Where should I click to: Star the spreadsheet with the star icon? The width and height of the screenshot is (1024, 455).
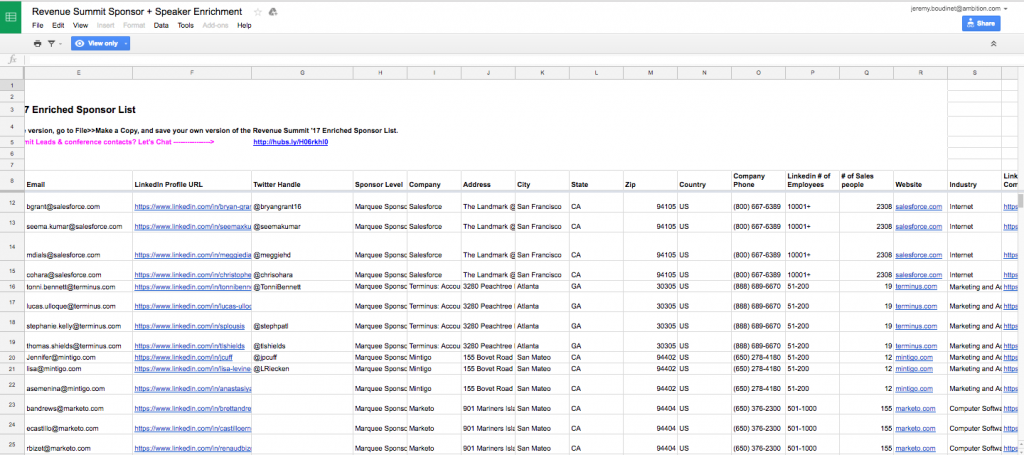[257, 12]
